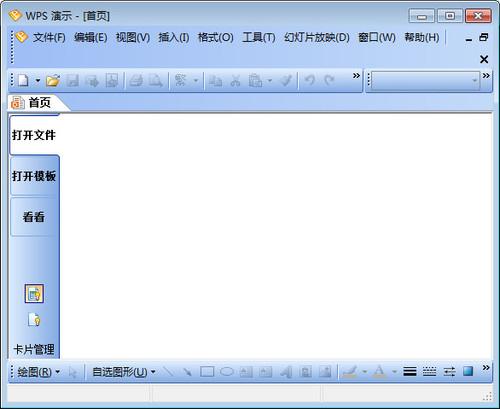Click the Dash Style icon

coord(429,372)
